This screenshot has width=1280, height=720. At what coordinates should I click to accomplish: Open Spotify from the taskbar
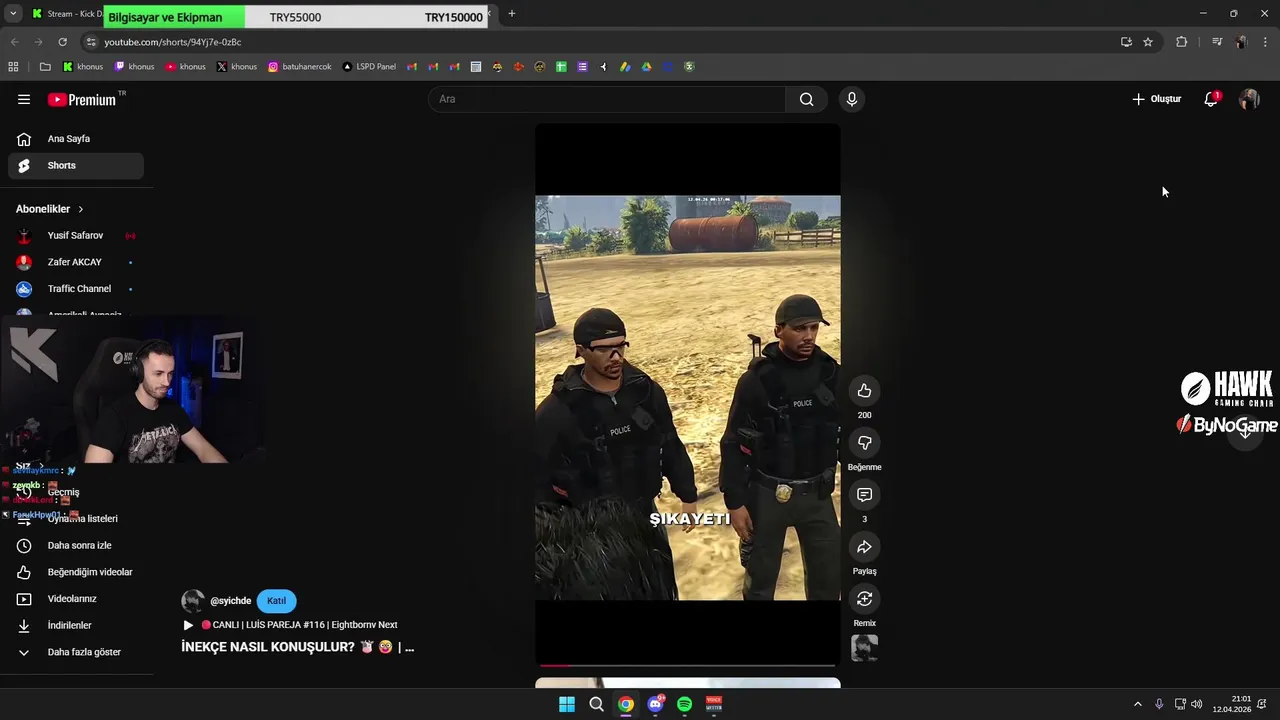pyautogui.click(x=684, y=704)
